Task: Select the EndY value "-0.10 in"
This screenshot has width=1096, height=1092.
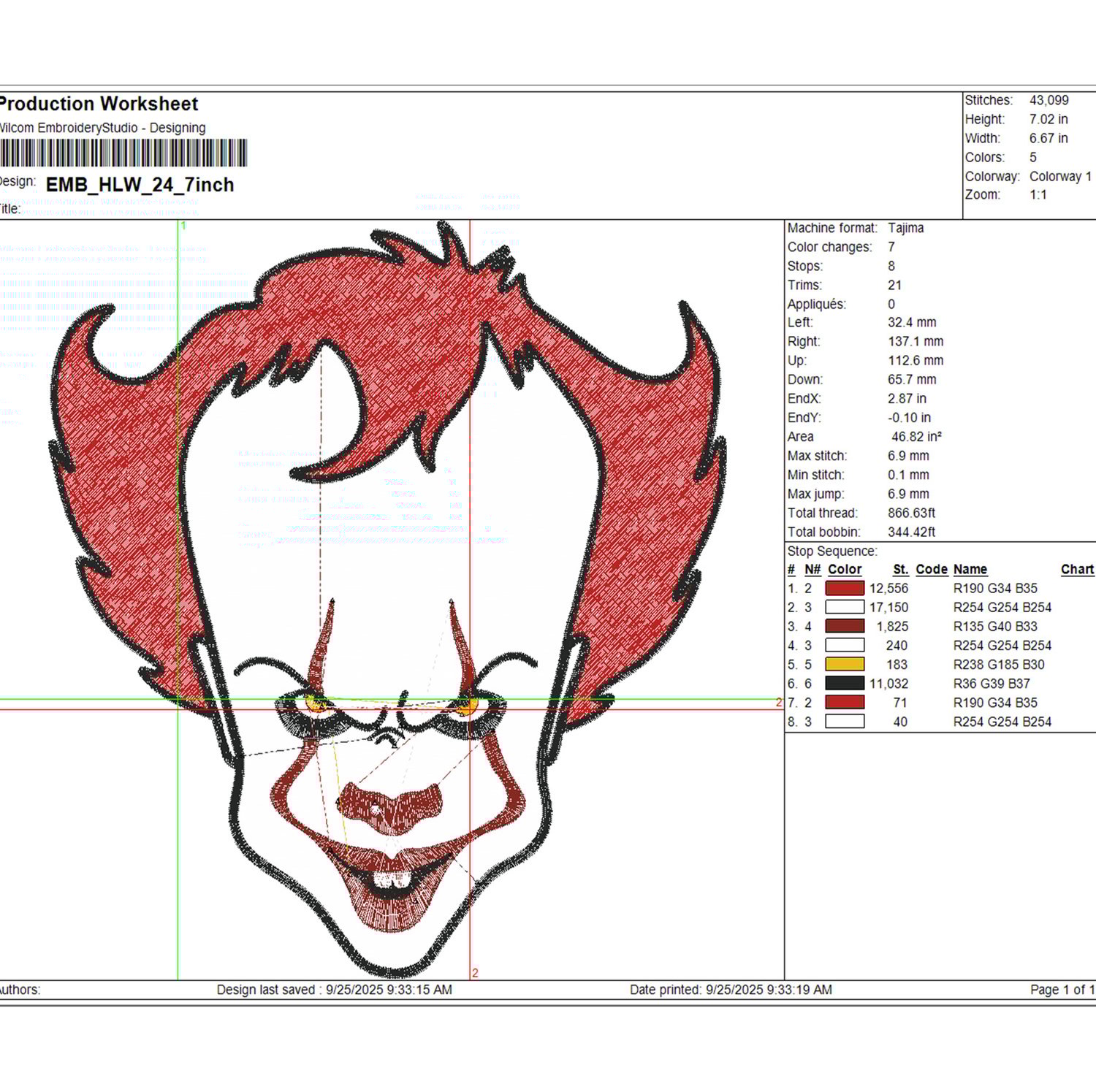Action: point(909,417)
